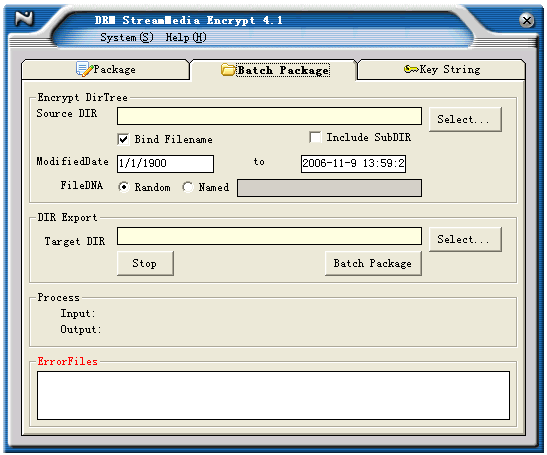Click the red ErrorFiles group label
This screenshot has height=455, width=547.
67,361
